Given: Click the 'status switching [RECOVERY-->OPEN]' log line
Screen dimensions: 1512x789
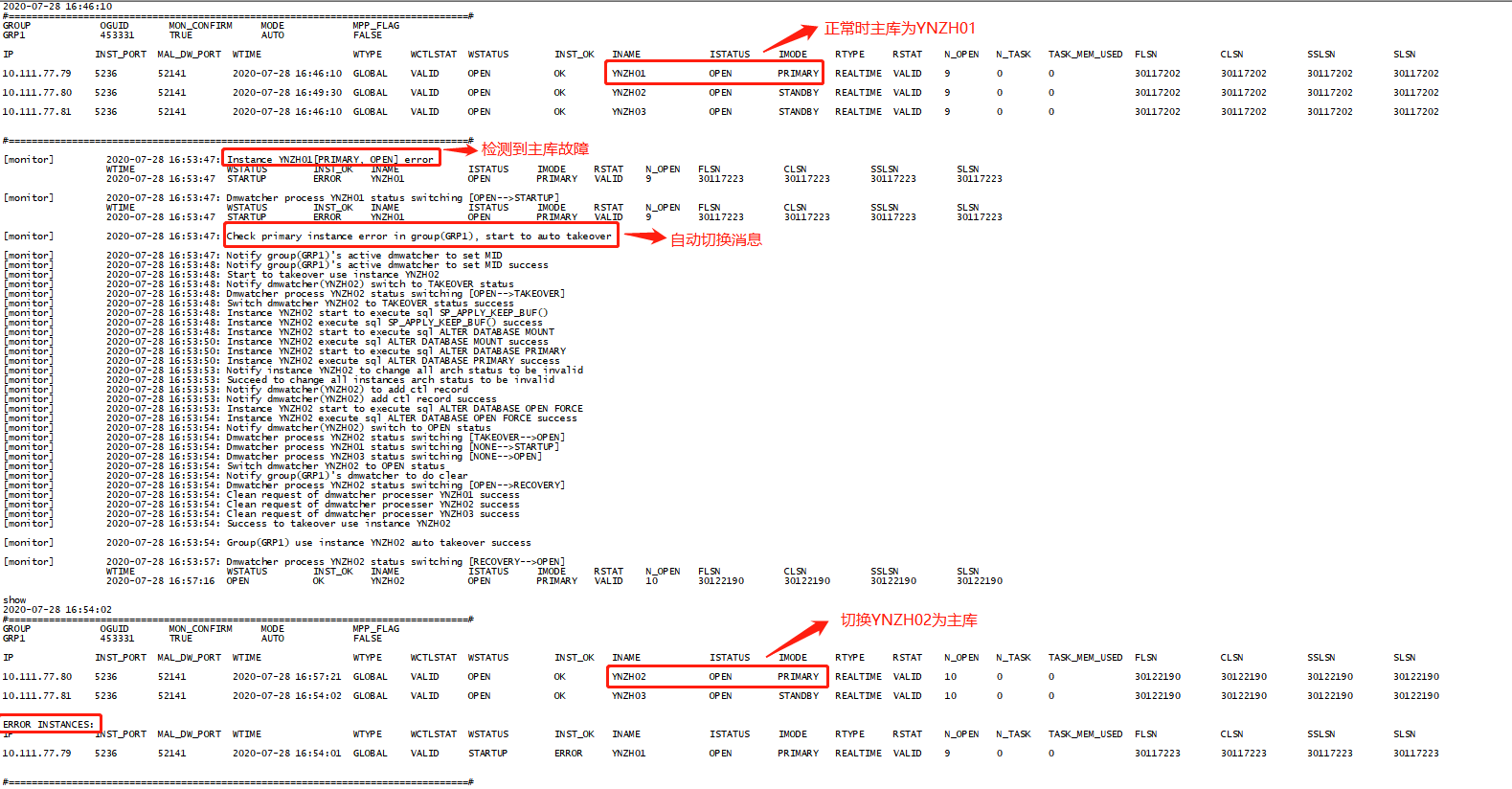Looking at the screenshot, I should pyautogui.click(x=395, y=562).
